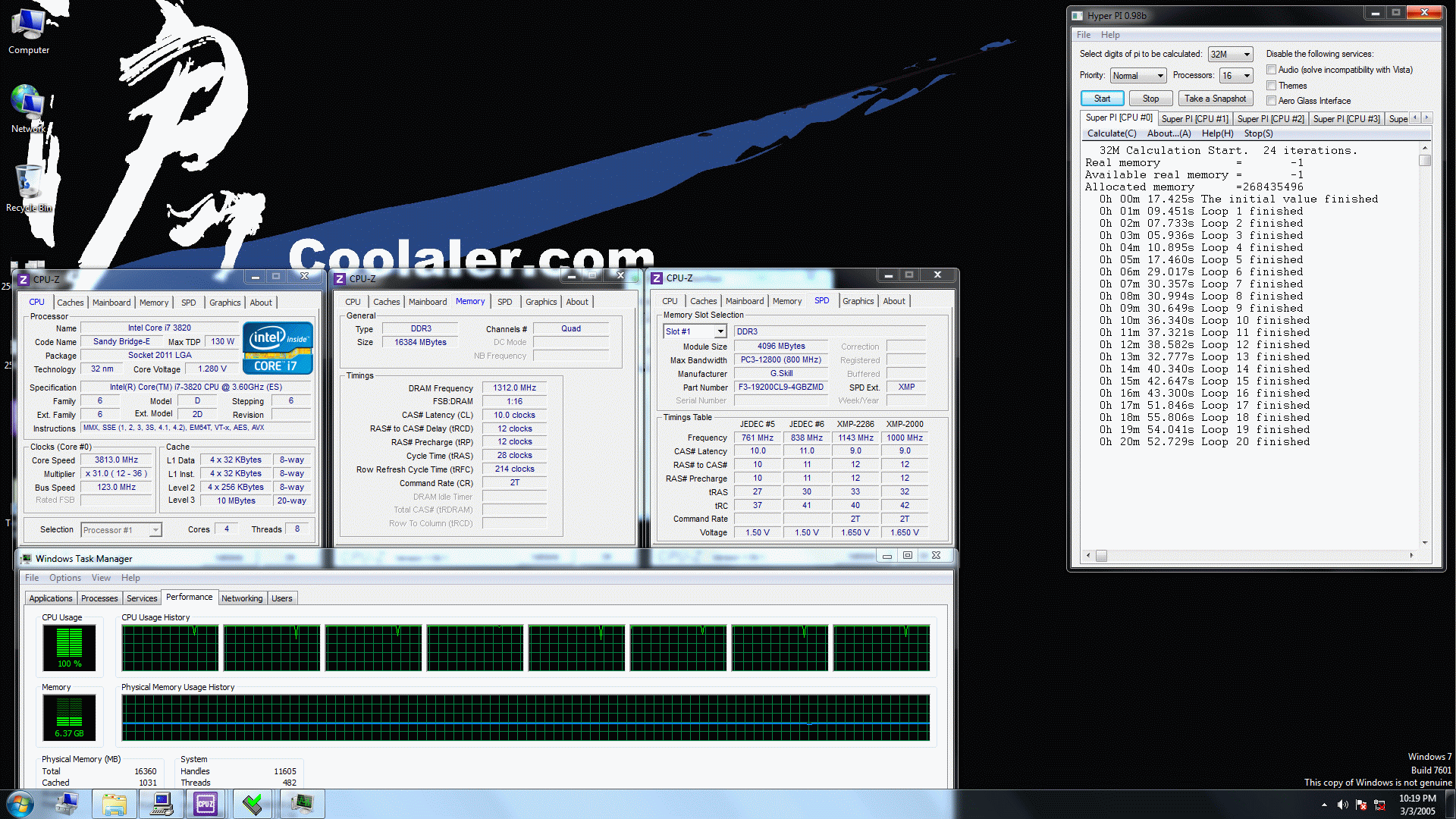Viewport: 1456px width, 819px height.
Task: Click the Z icon of the middle CPU-Z window
Action: pyautogui.click(x=340, y=278)
